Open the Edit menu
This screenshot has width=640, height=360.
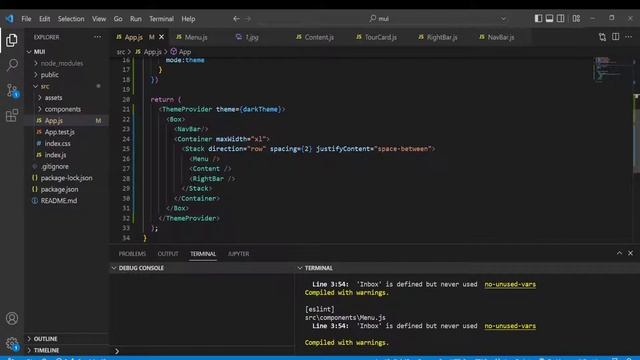pyautogui.click(x=44, y=19)
